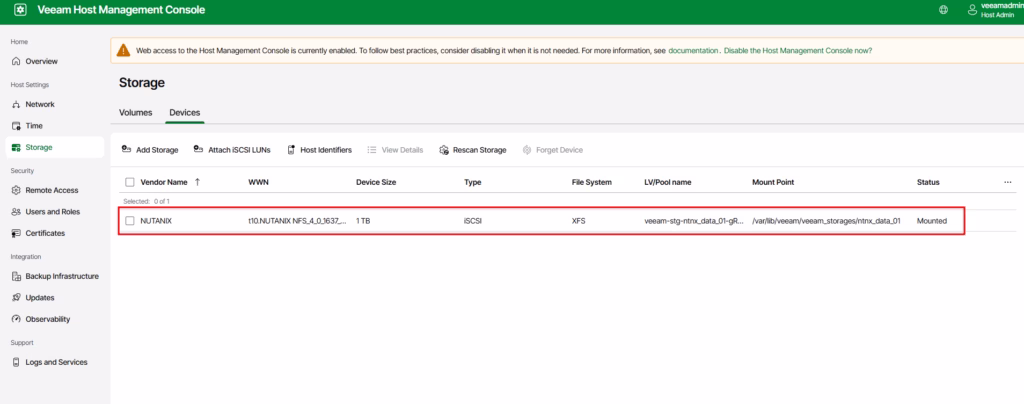Switch to the Volumes tab
Viewport: 1024px width, 404px height.
136,113
